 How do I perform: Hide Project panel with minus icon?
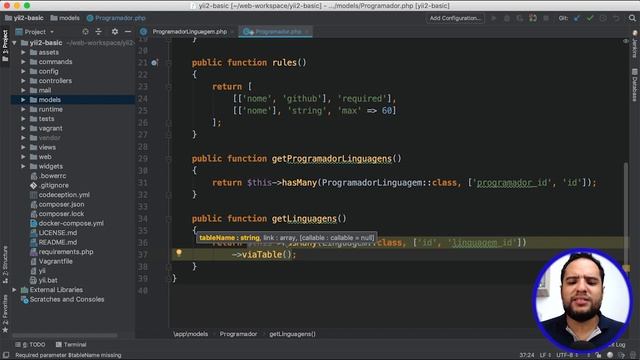pyautogui.click(x=128, y=31)
